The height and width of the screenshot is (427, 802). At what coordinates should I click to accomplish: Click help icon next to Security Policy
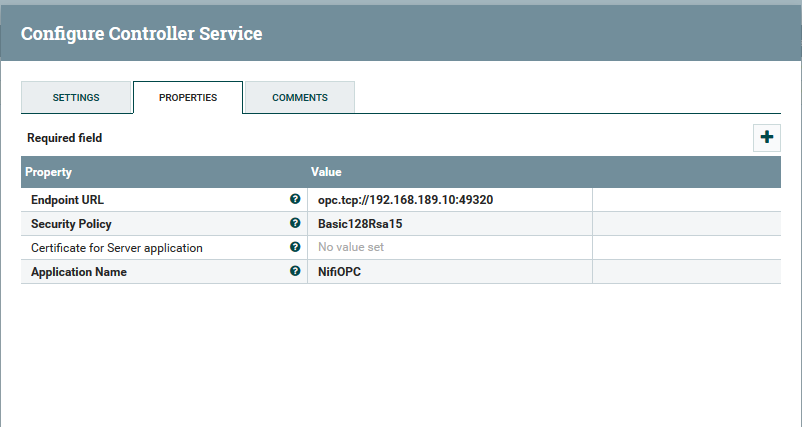[295, 223]
